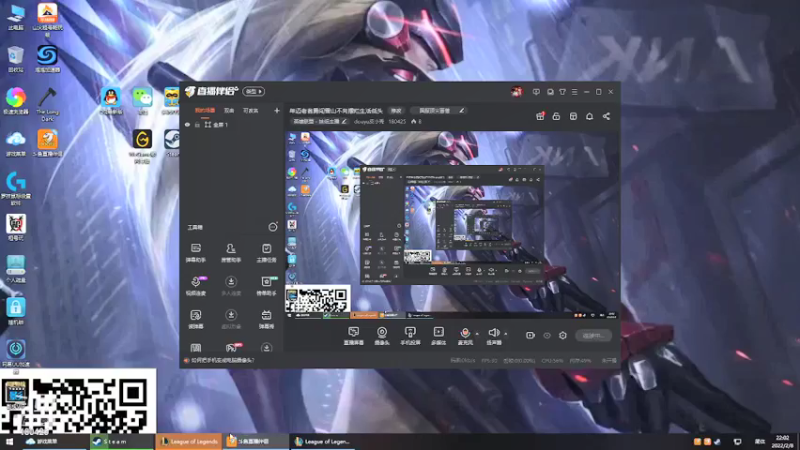Share the stream via share icon
800x450 pixels.
click(606, 116)
